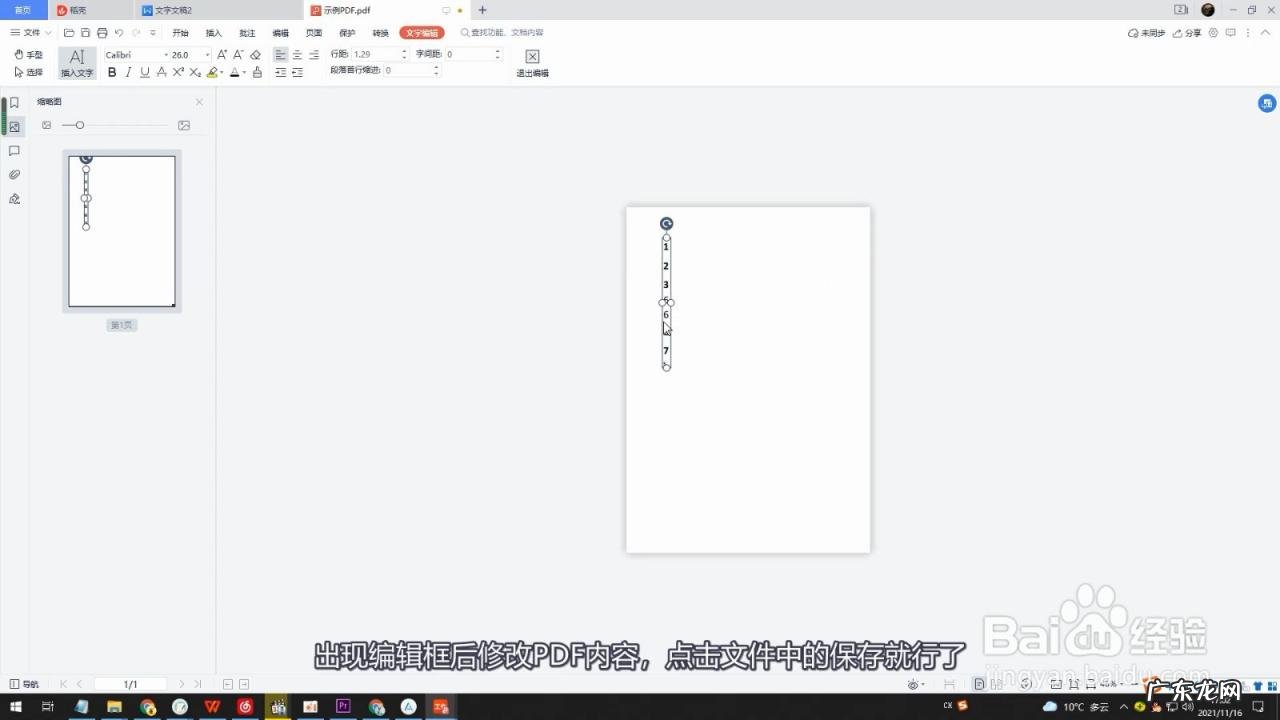1280x720 pixels.
Task: Open the 文件 menu
Action: pyautogui.click(x=30, y=32)
